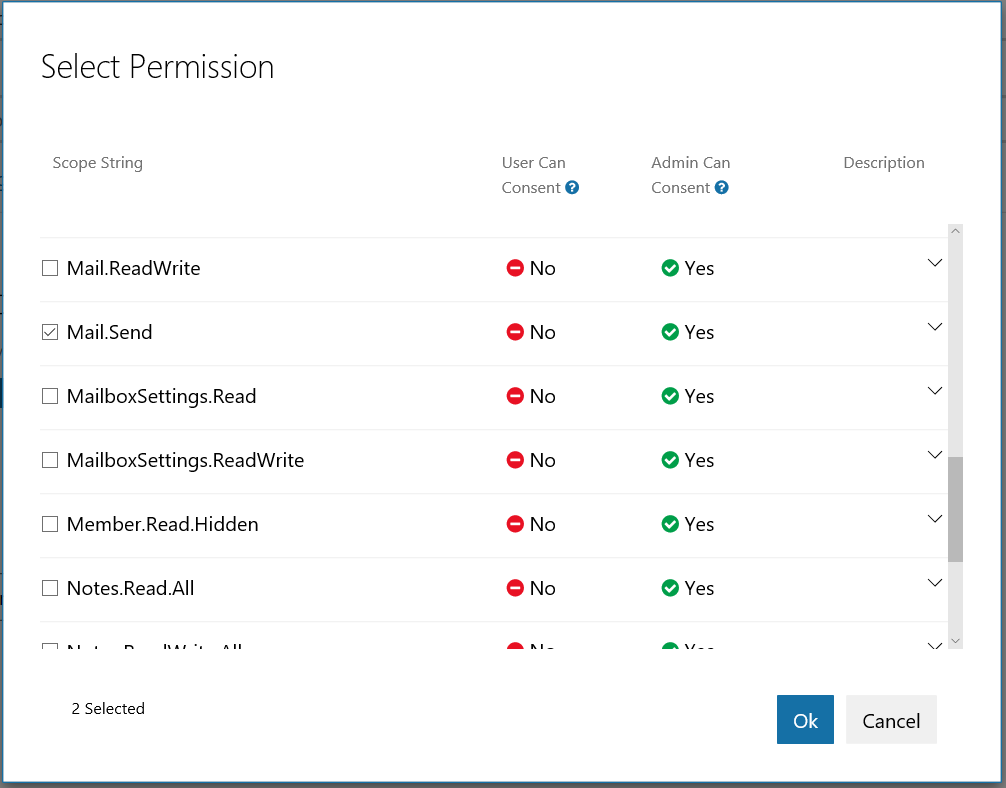Viewport: 1006px width, 788px height.
Task: Click the red No icon for Member.Read.Hidden
Action: 515,524
